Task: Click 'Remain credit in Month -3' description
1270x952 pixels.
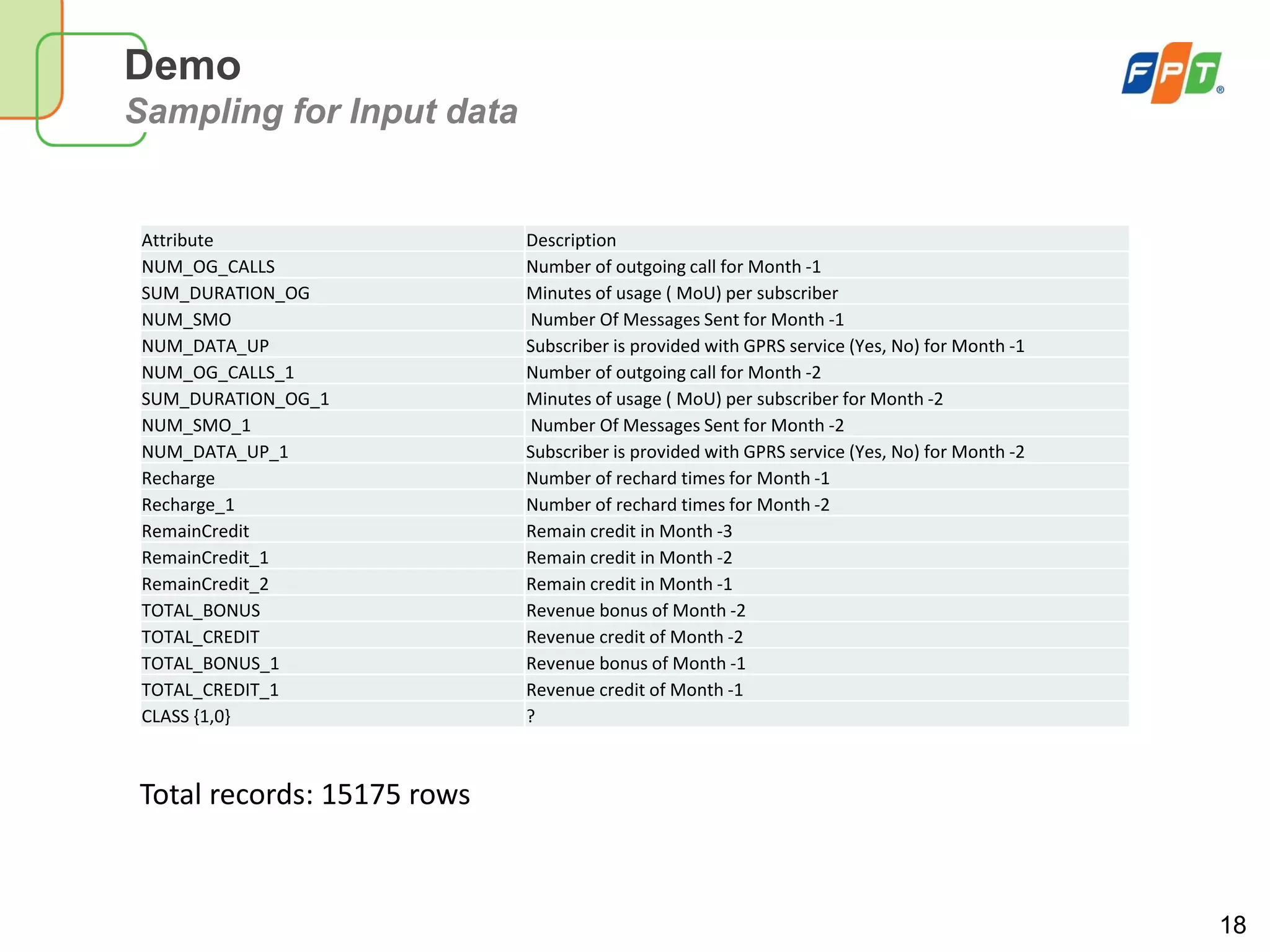Action: pos(629,531)
